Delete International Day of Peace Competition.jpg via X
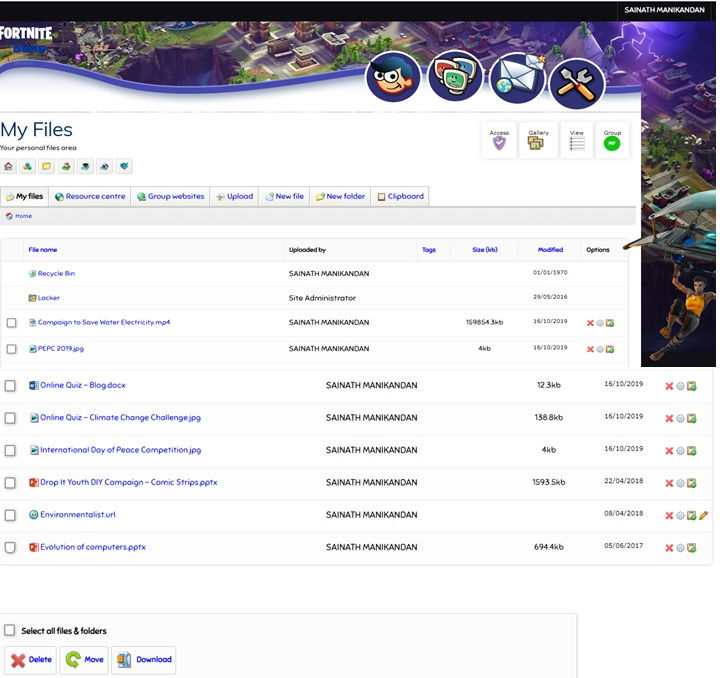720x678 pixels. pos(669,451)
